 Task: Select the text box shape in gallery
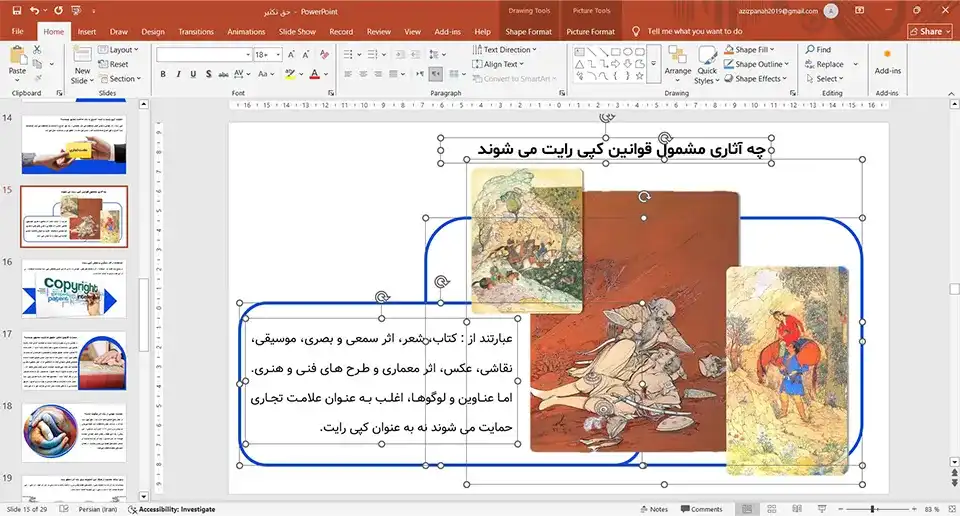click(579, 52)
